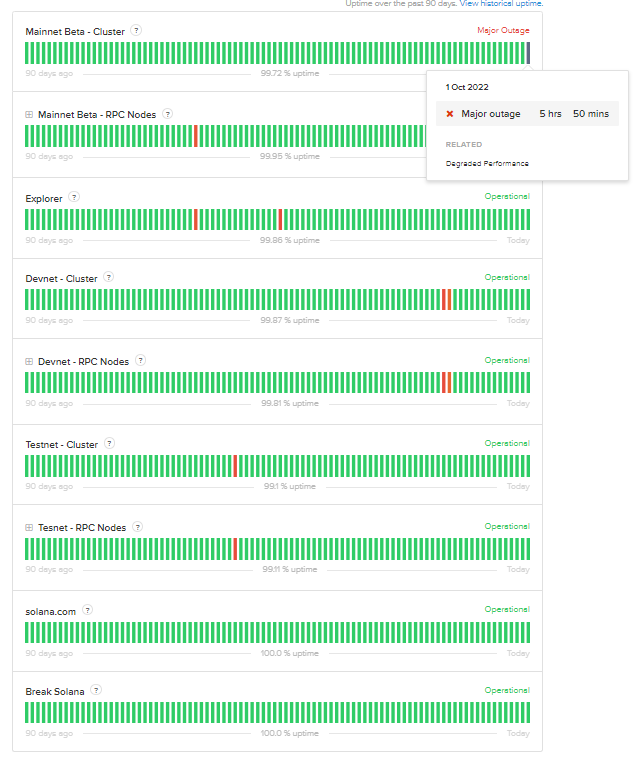The image size is (641, 777).
Task: Click help icon beside Mainnet Beta - Cluster
Action: 136,31
